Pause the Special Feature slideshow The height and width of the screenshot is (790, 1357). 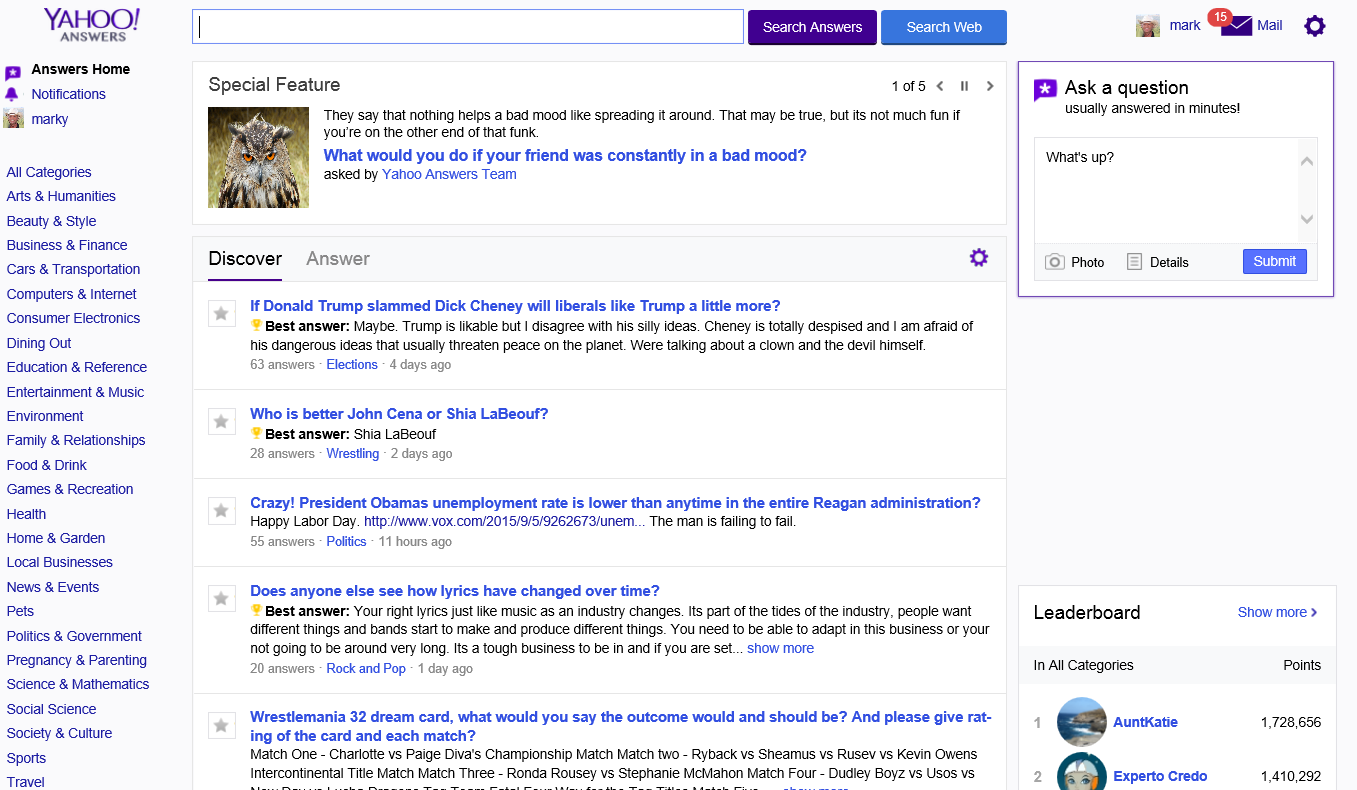point(965,86)
